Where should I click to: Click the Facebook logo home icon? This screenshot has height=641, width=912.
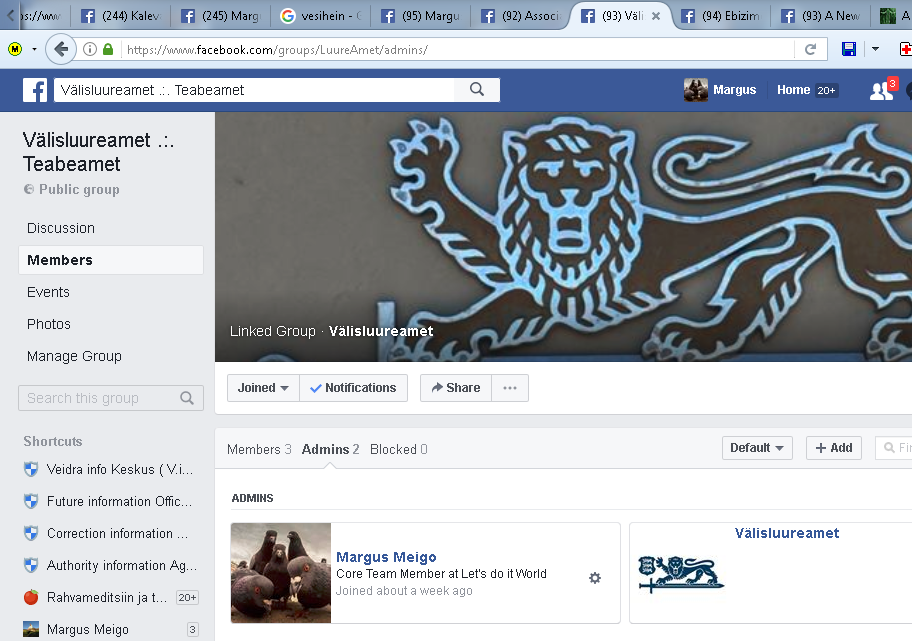pyautogui.click(x=35, y=90)
